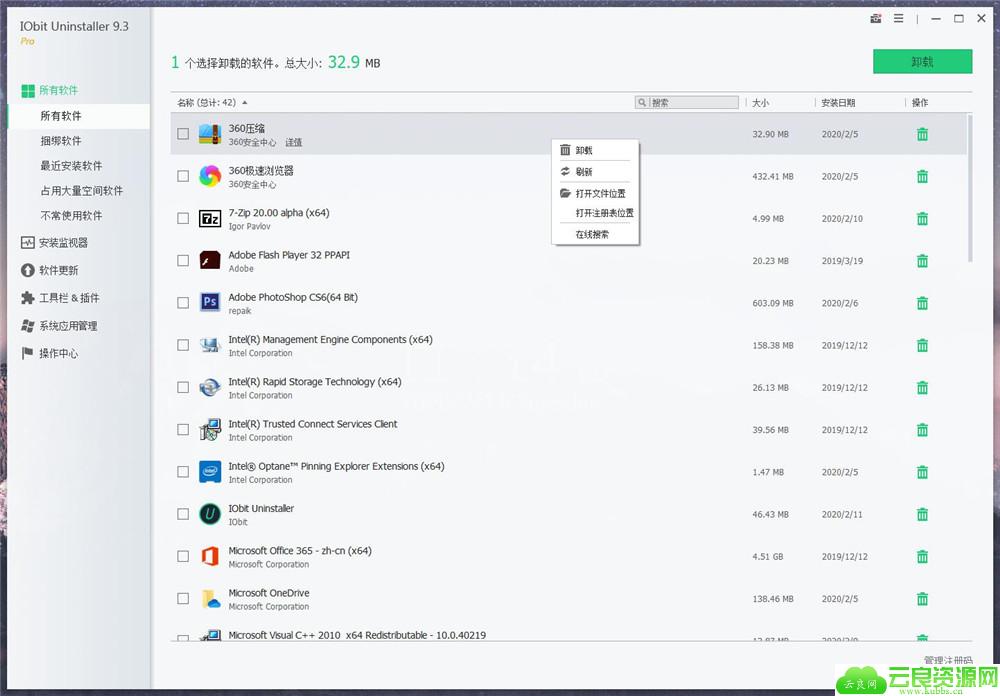1000x696 pixels.
Task: Open 系统应用管理 in sidebar
Action: click(x=68, y=326)
